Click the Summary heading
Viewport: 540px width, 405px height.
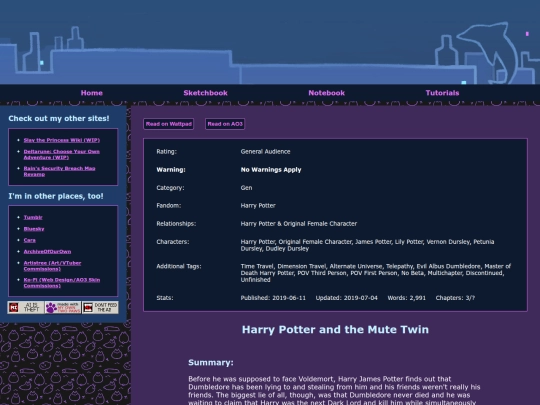pos(211,362)
